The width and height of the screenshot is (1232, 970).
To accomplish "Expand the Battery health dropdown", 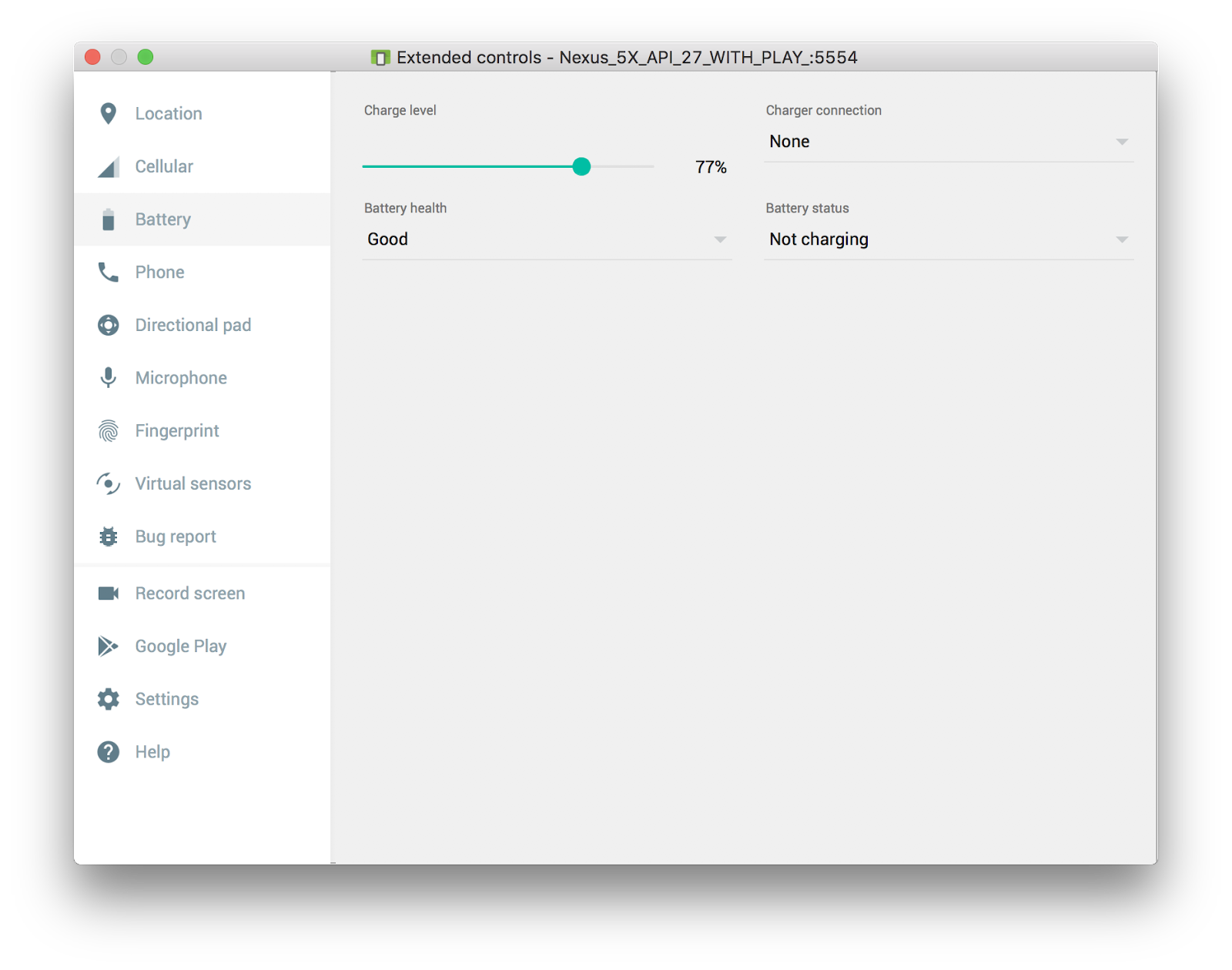I will click(547, 240).
